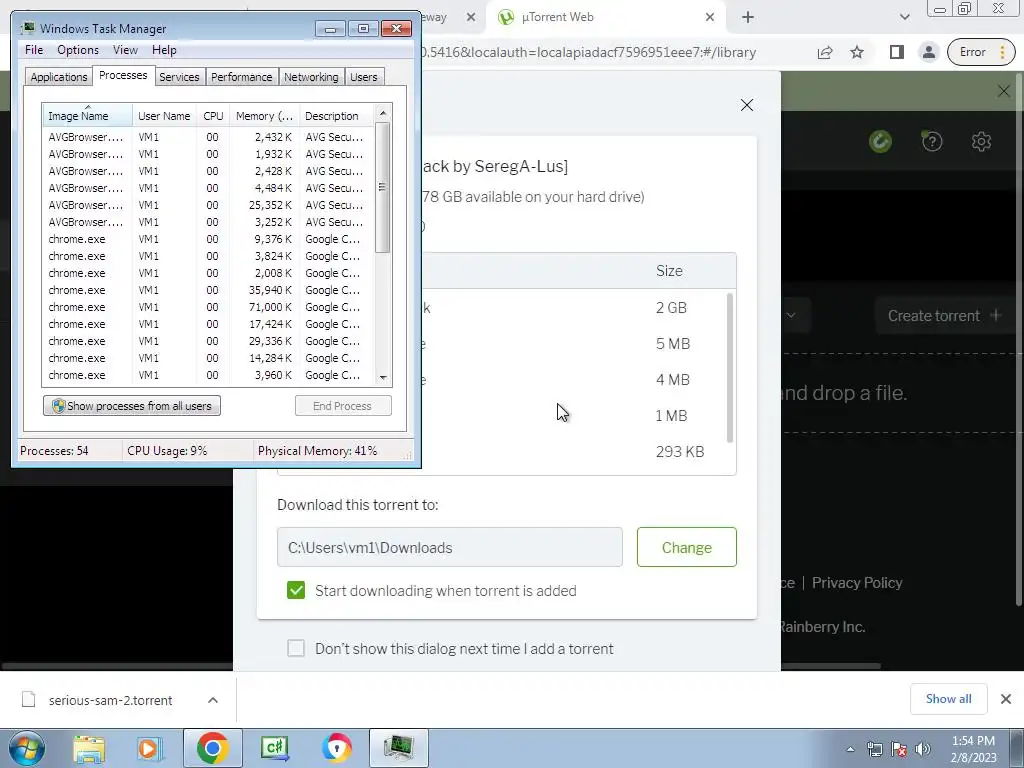
Task: Change the download location
Action: tap(686, 547)
